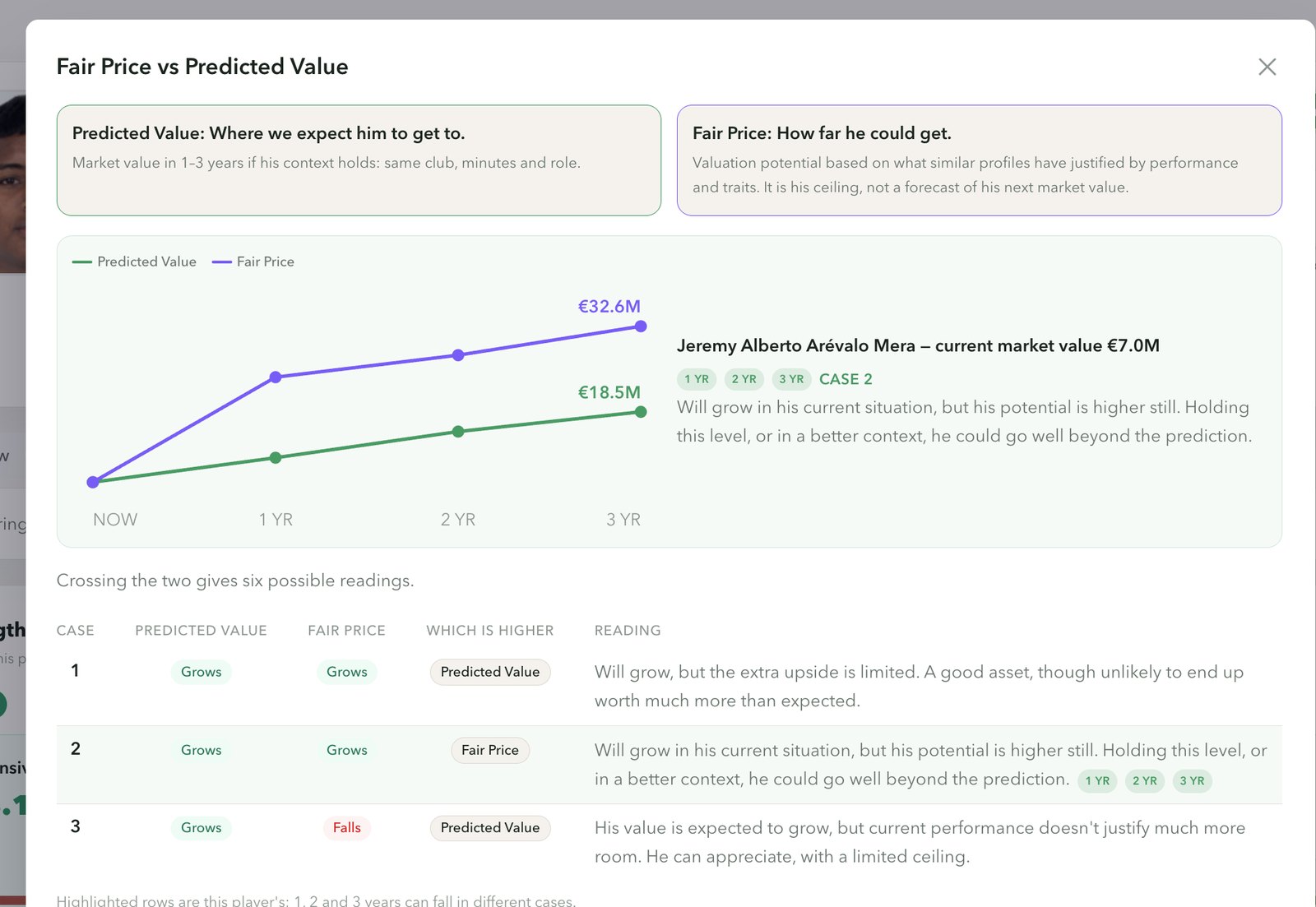The height and width of the screenshot is (907, 1316).
Task: Click the Fair Price 2 YR data point
Action: pyautogui.click(x=458, y=355)
